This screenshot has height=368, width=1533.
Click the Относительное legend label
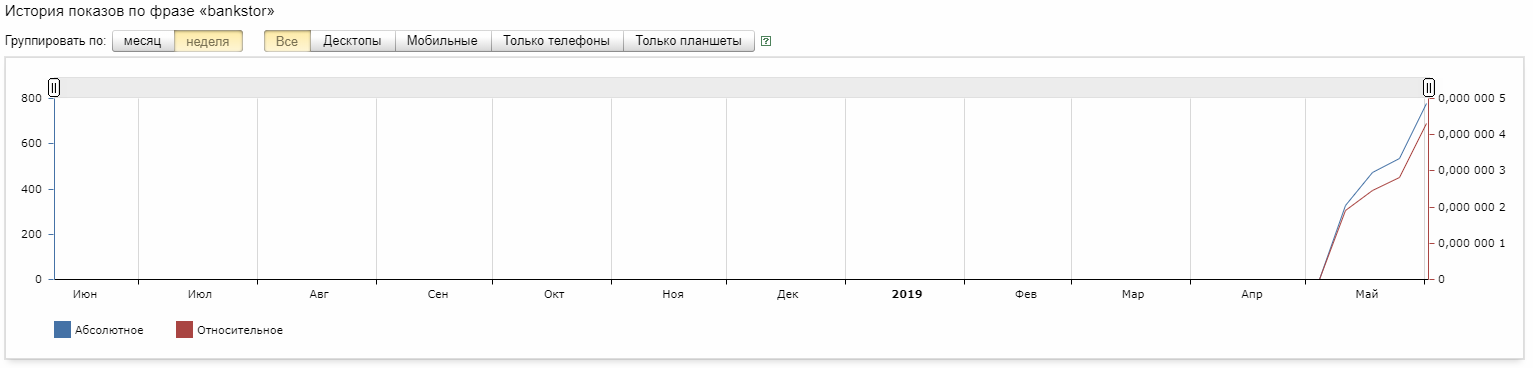pyautogui.click(x=240, y=331)
